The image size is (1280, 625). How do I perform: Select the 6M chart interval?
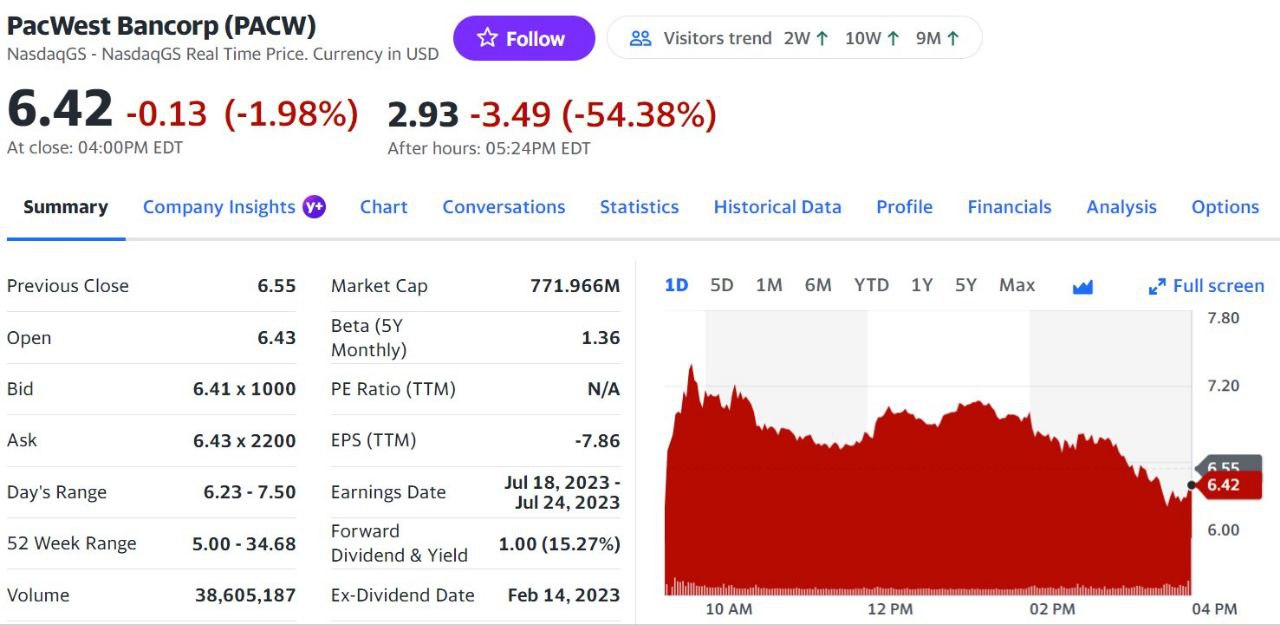(818, 285)
